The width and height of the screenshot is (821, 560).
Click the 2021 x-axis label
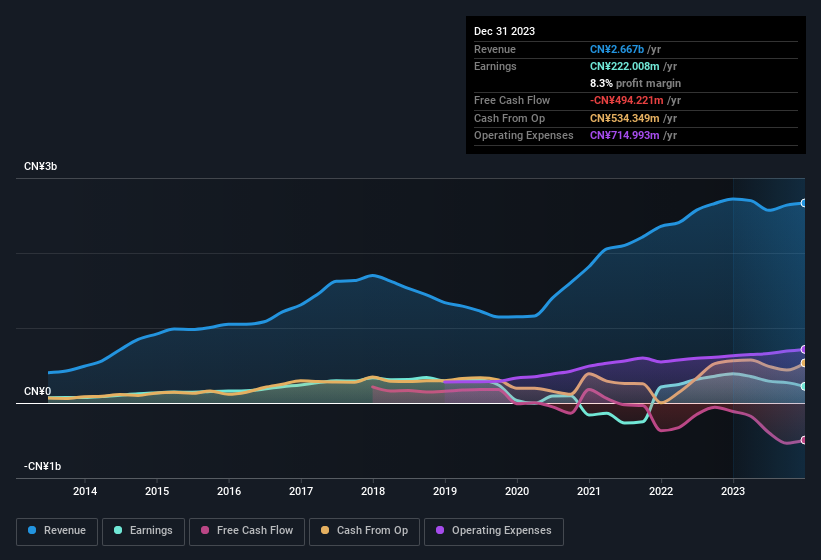click(x=589, y=491)
